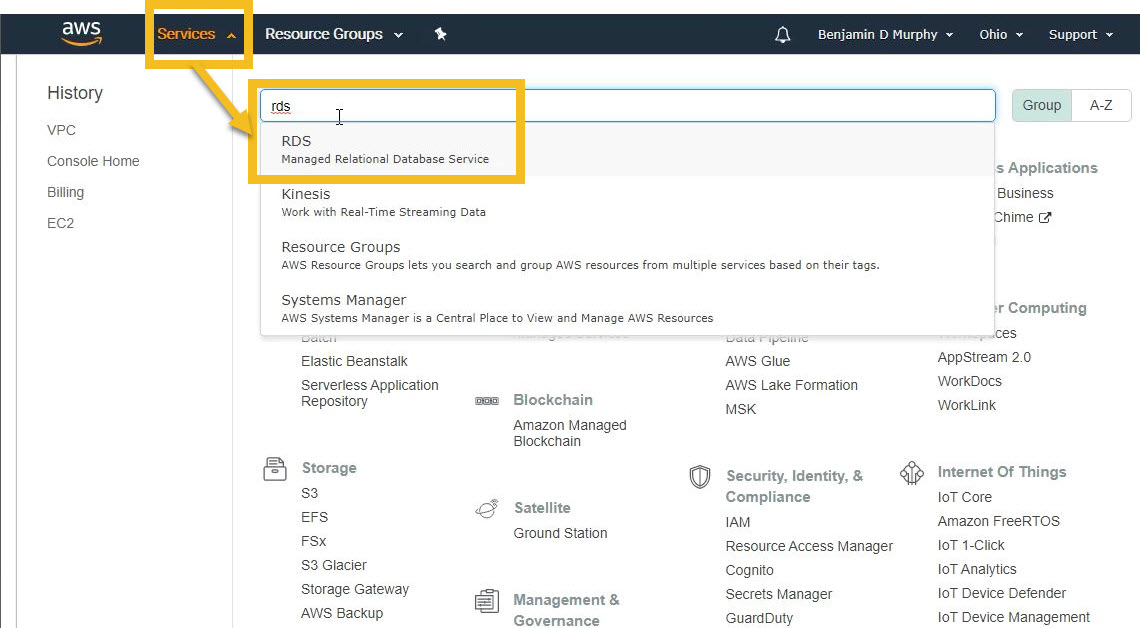Open FSx service

point(313,542)
